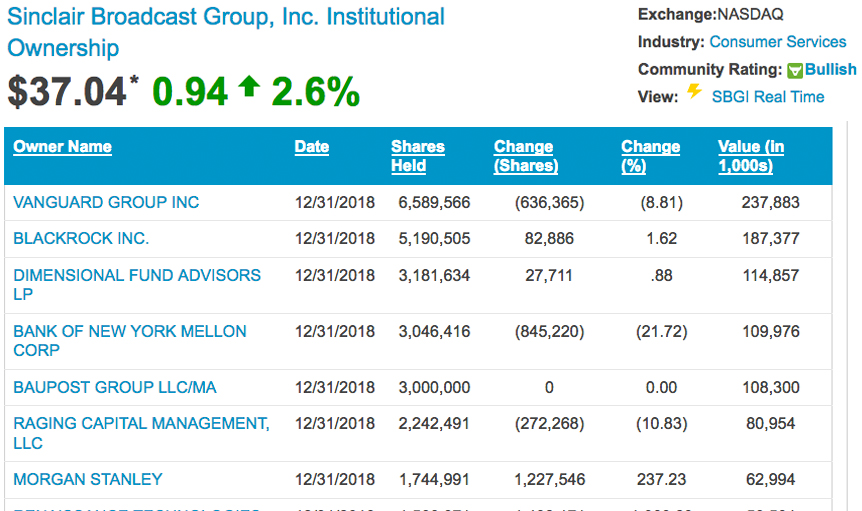Open BAUPOST GROUP LLC/MA owner link

pos(115,387)
